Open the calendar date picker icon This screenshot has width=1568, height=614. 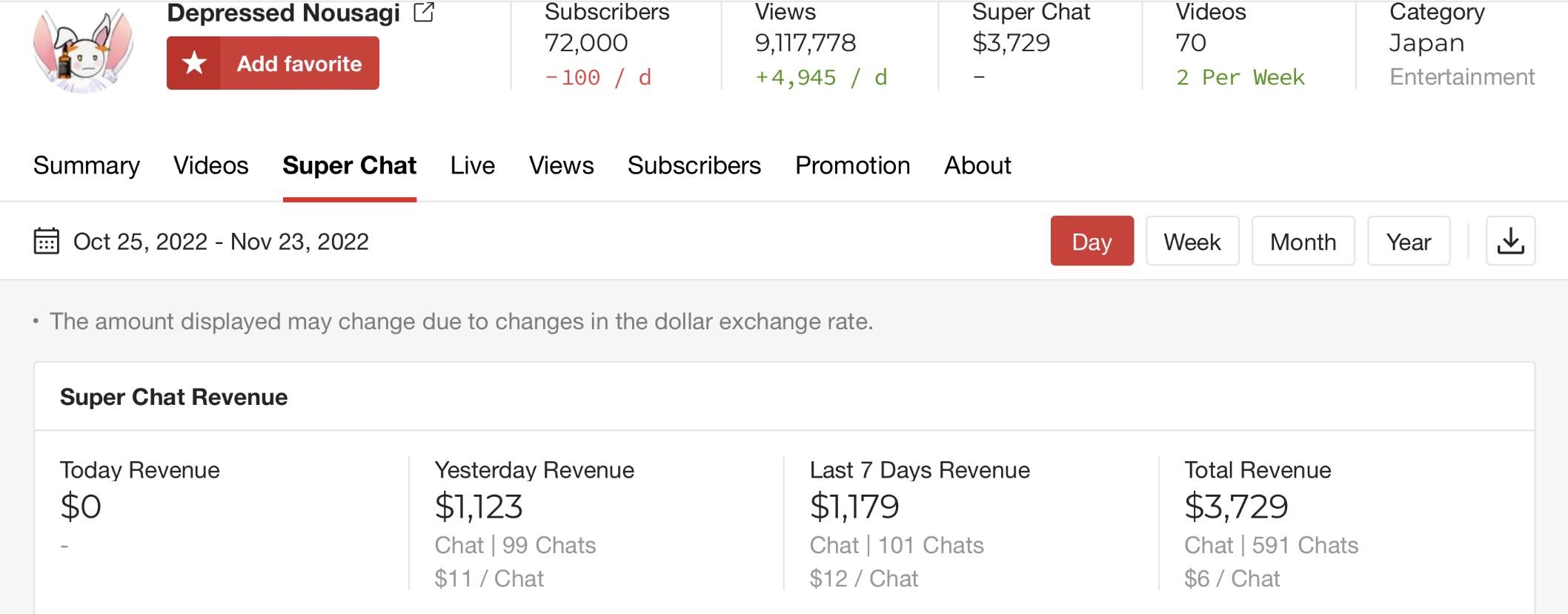point(46,241)
